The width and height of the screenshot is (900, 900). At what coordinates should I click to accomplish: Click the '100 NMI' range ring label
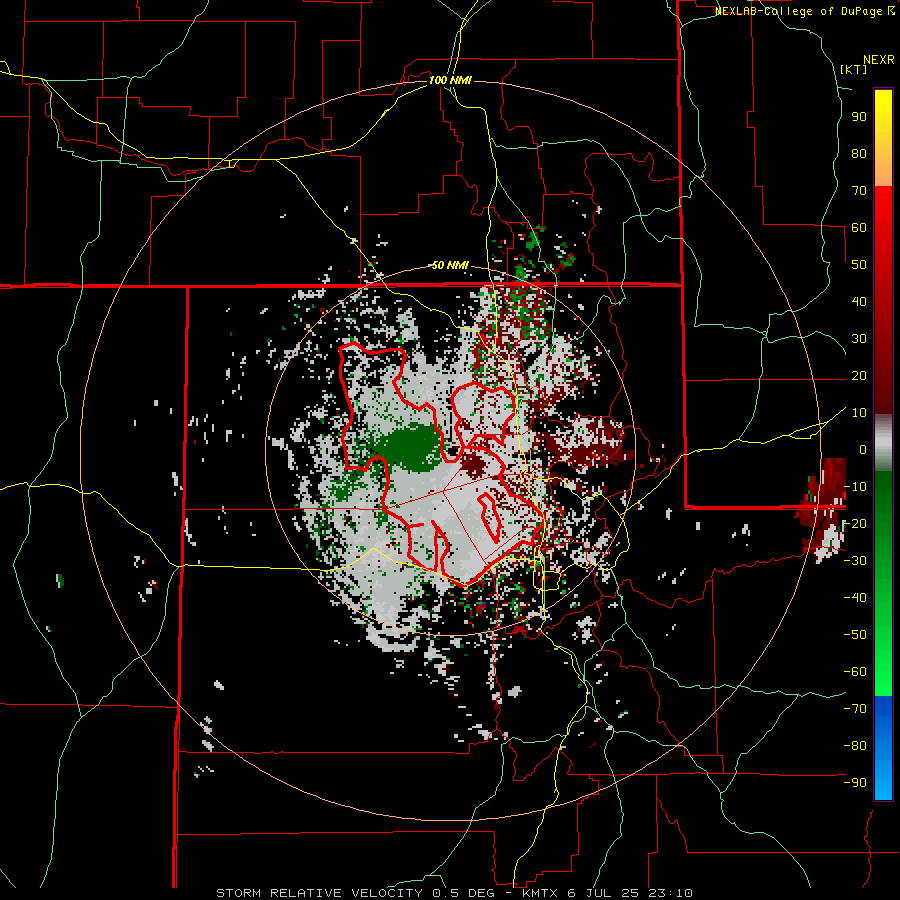[451, 80]
